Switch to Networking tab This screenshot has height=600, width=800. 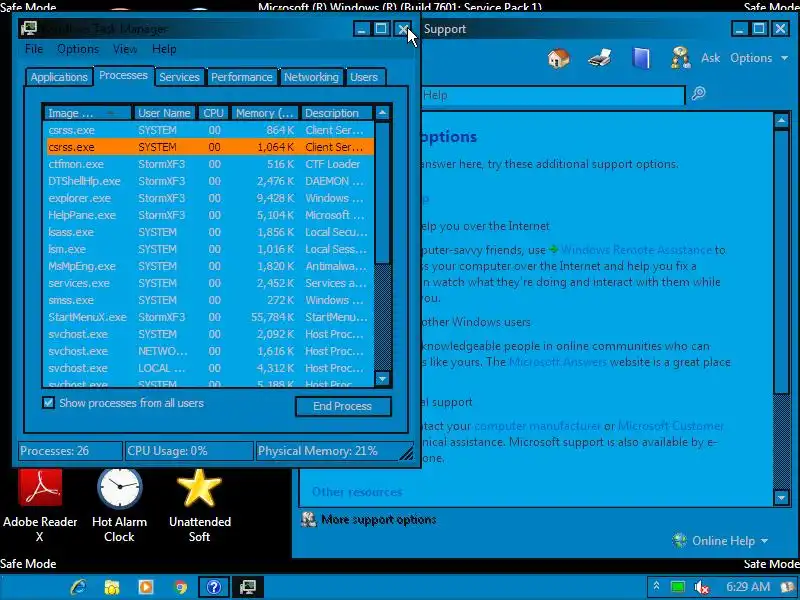tap(311, 77)
